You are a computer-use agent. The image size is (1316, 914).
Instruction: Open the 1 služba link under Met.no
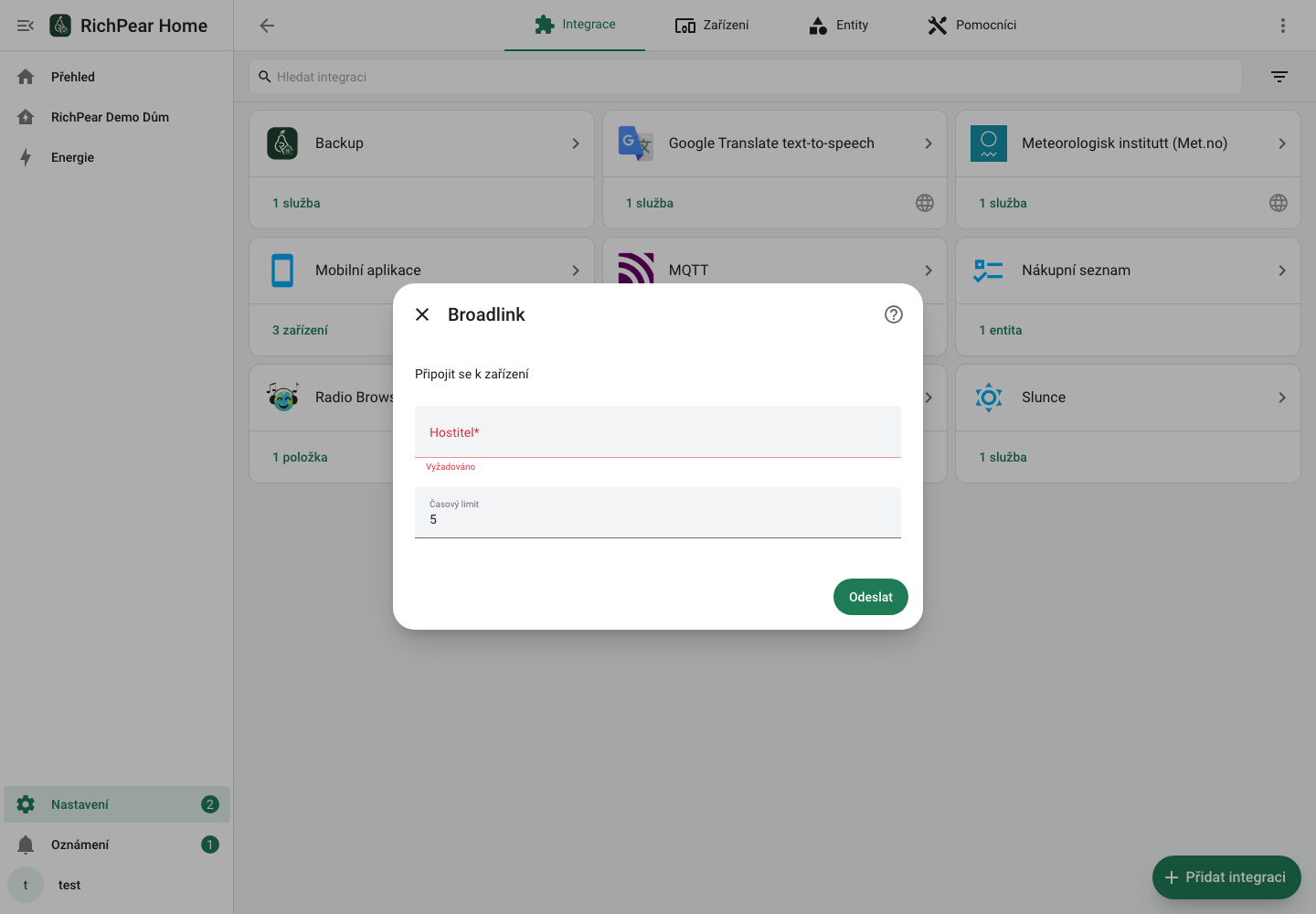(x=1003, y=203)
